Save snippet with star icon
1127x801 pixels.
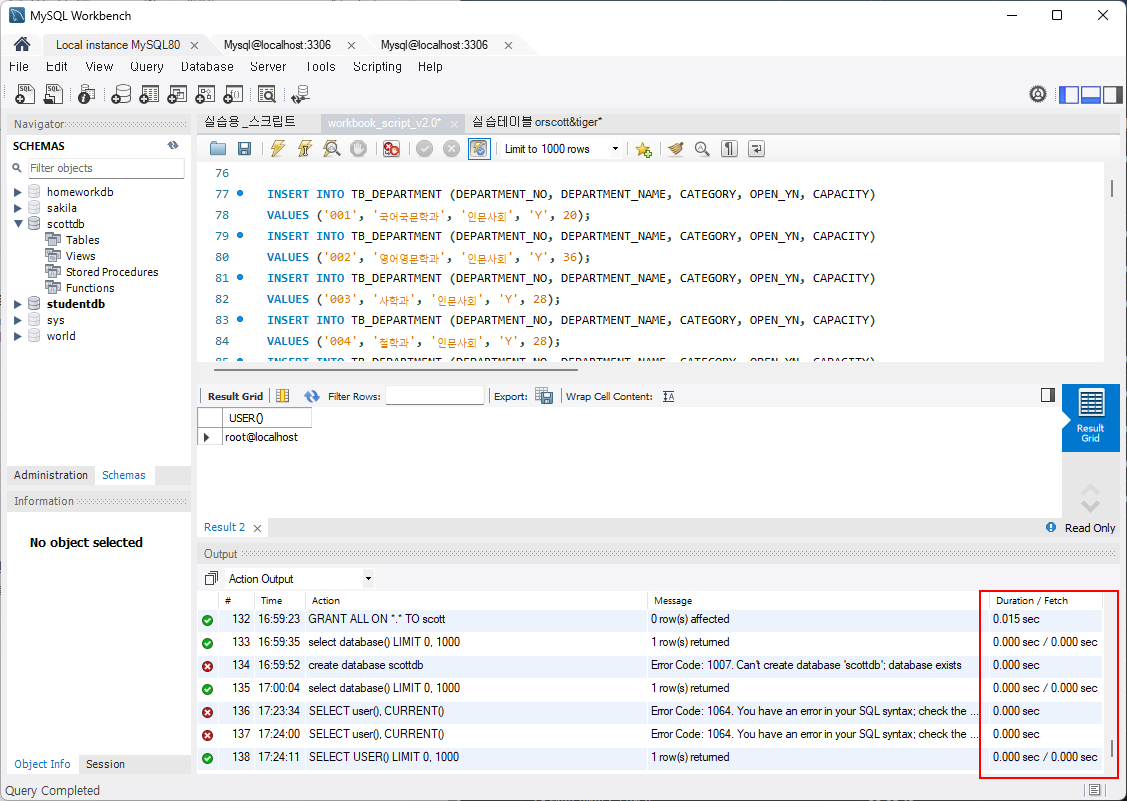pos(643,149)
